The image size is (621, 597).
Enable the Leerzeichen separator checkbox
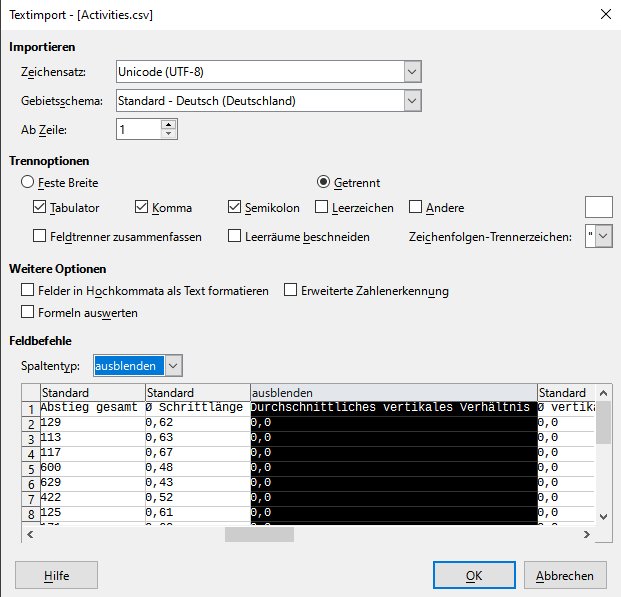coord(322,208)
